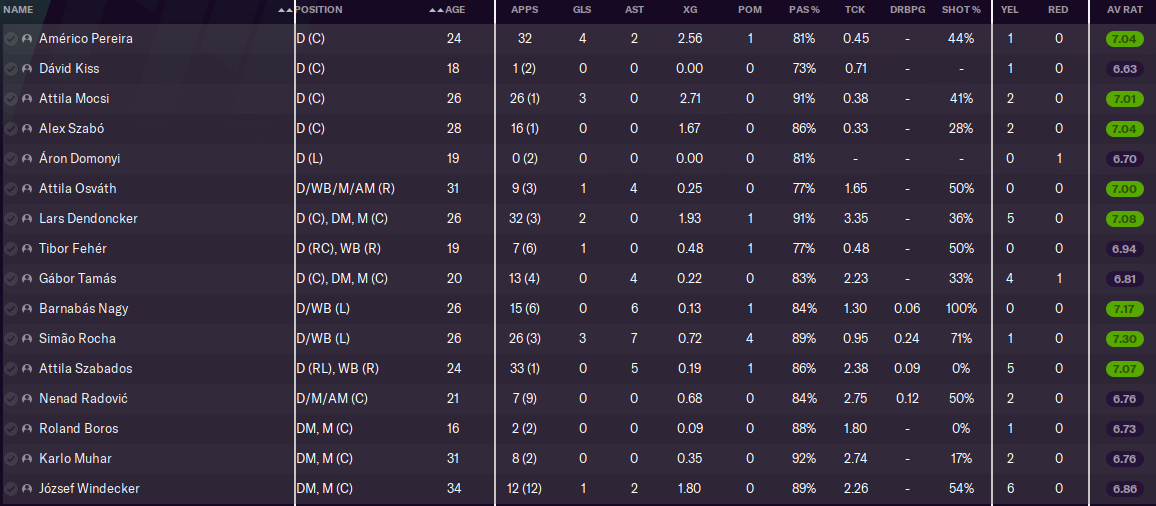The height and width of the screenshot is (506, 1156).
Task: Click Simão Rocha's green 7.30 rating badge
Action: pyautogui.click(x=1124, y=339)
